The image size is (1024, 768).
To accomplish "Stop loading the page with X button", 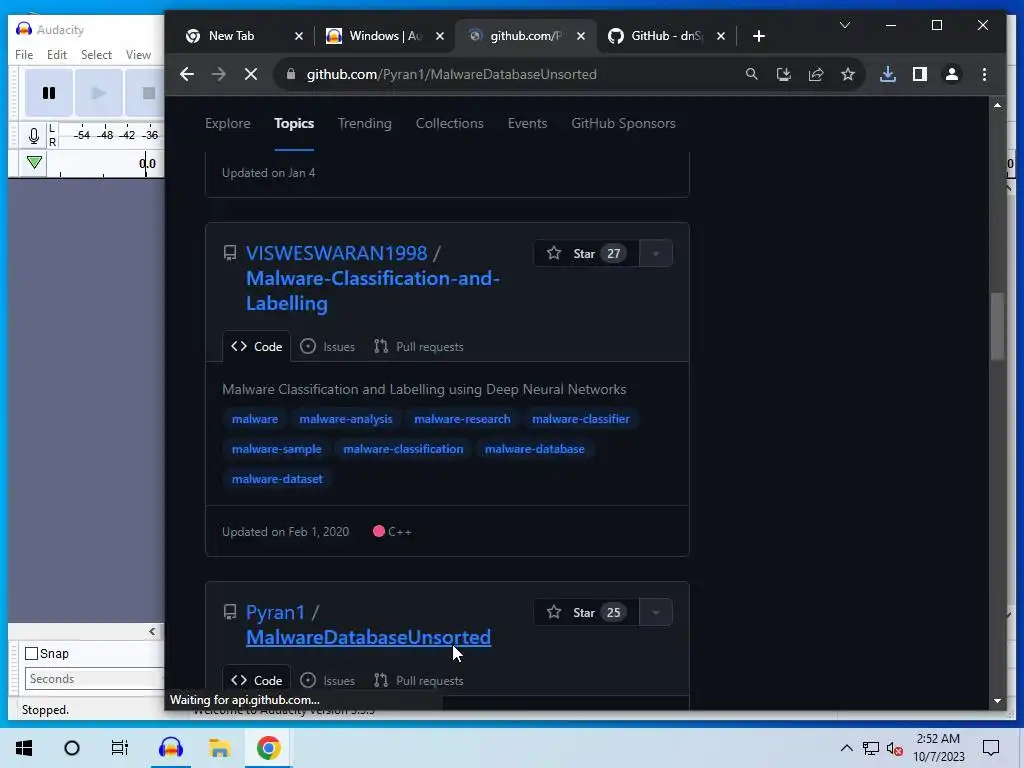I will 251,74.
